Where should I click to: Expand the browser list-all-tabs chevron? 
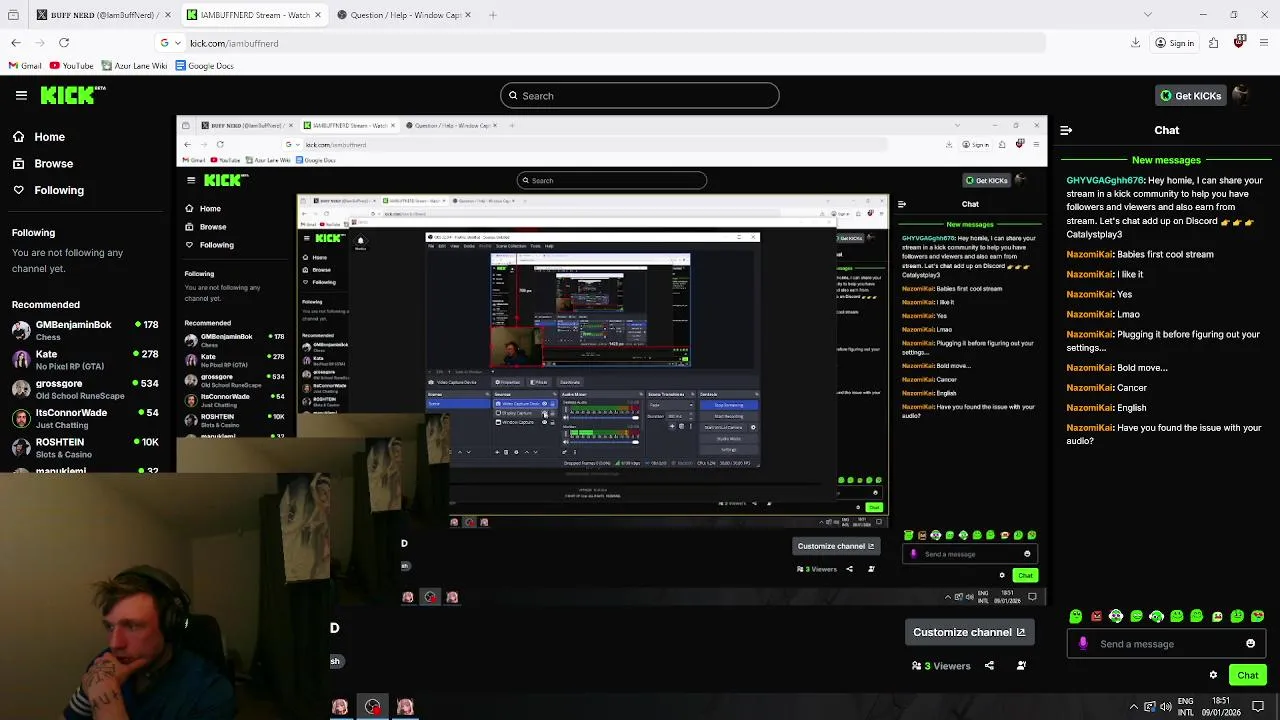point(1147,15)
